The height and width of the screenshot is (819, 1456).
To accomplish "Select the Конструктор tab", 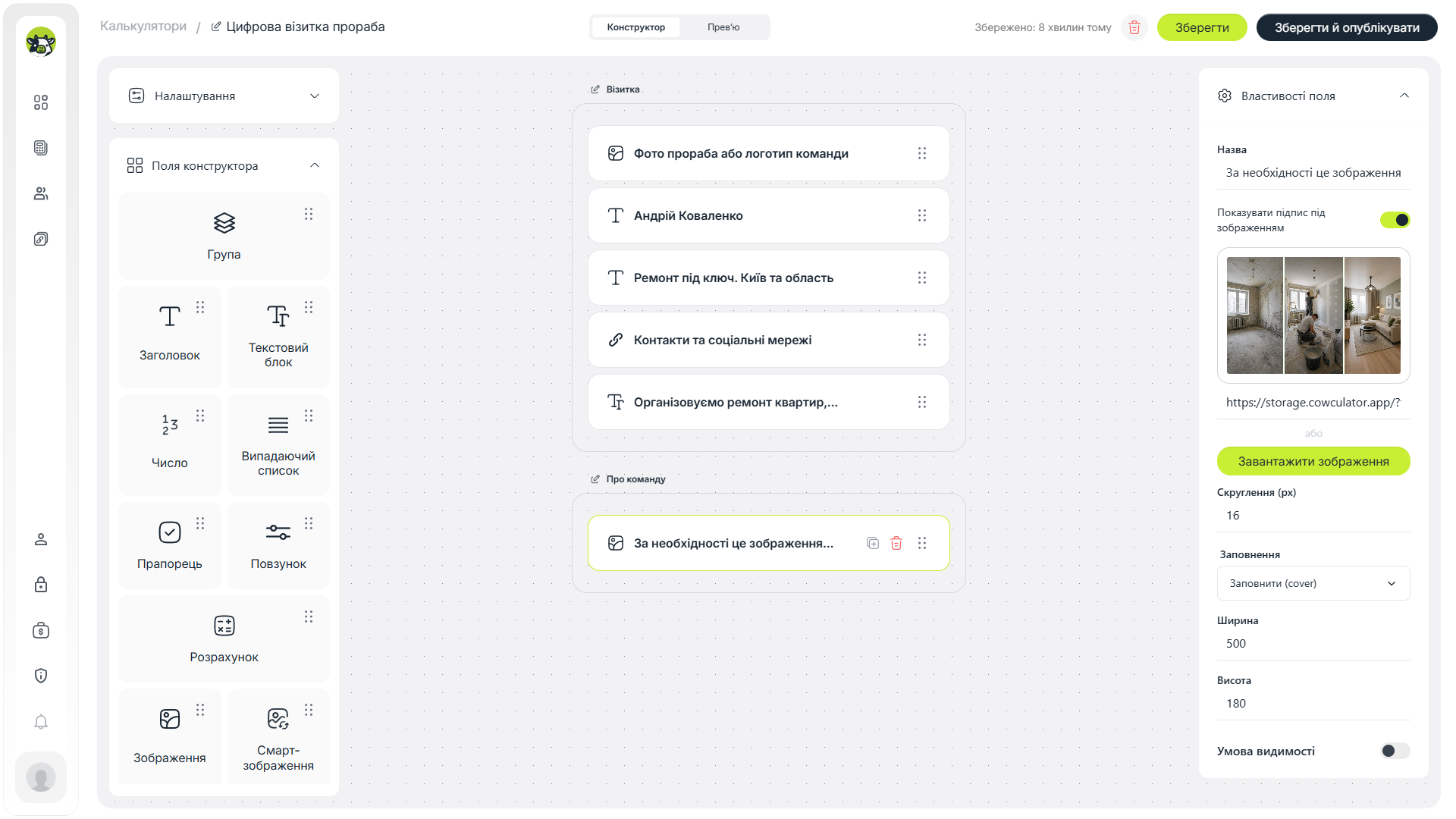I will coord(636,27).
